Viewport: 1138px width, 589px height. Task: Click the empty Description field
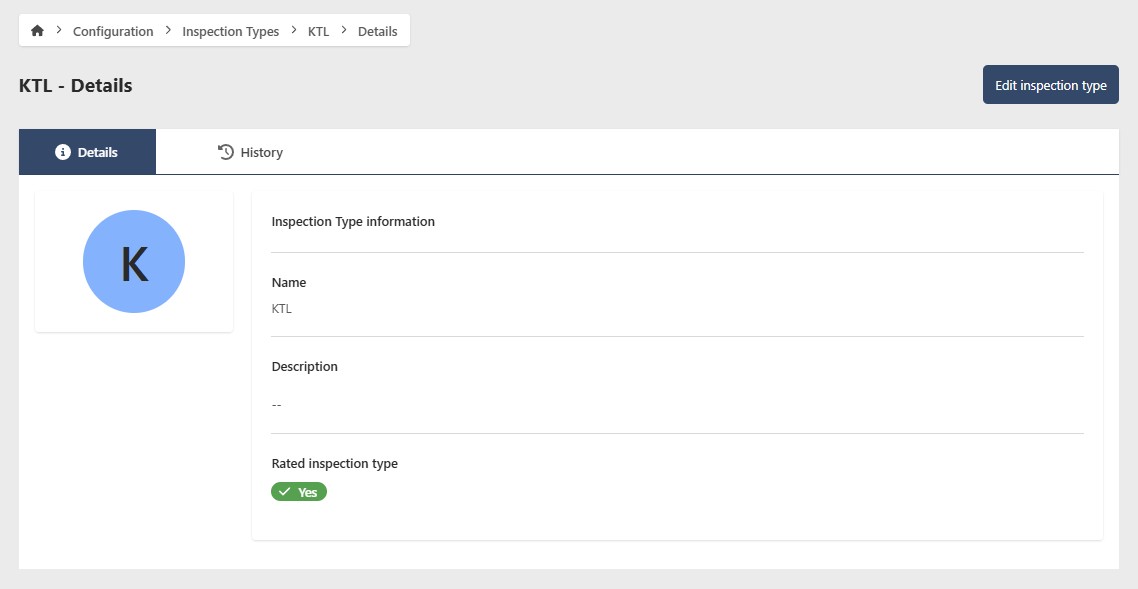click(x=276, y=404)
